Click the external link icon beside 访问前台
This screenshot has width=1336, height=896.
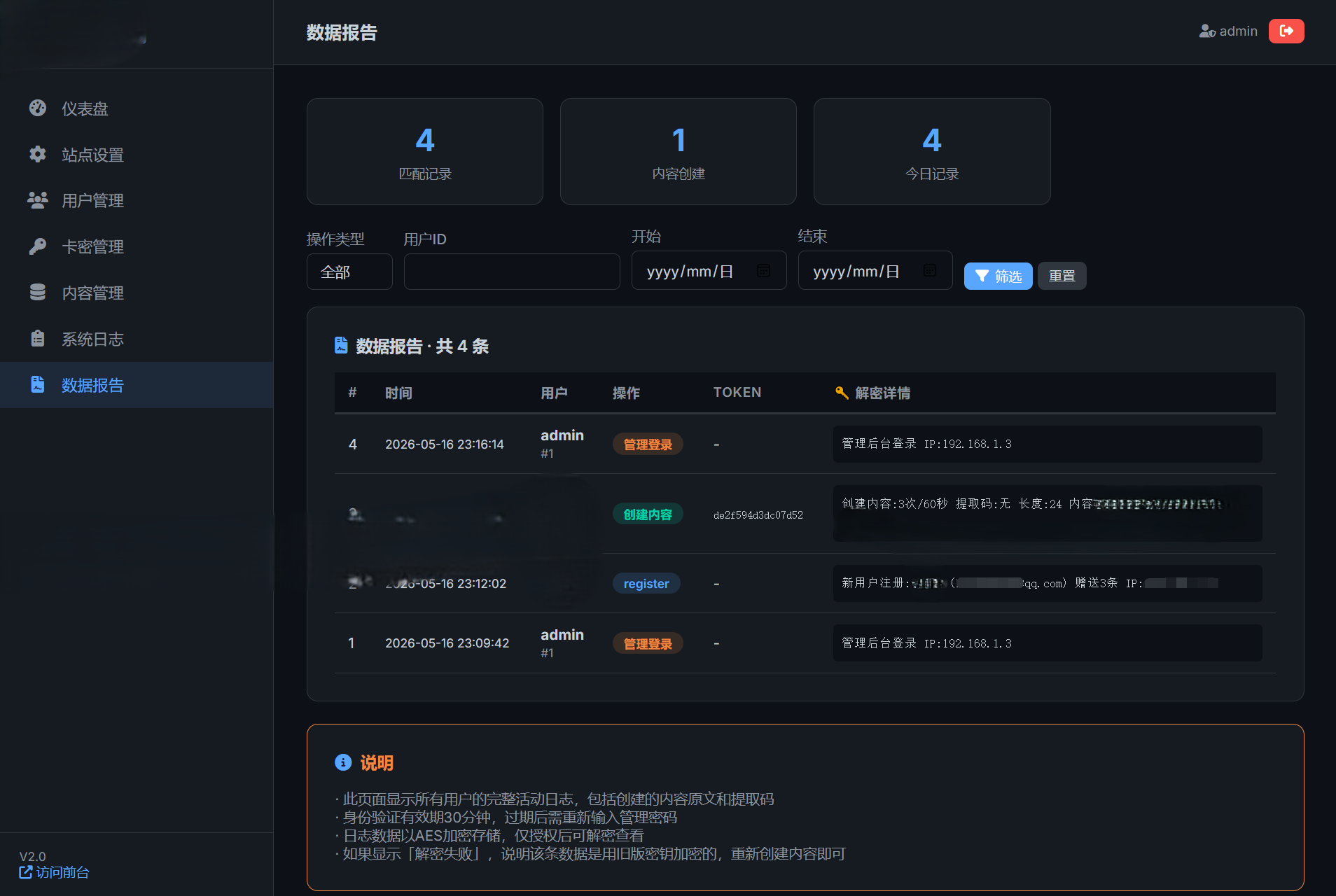[26, 872]
